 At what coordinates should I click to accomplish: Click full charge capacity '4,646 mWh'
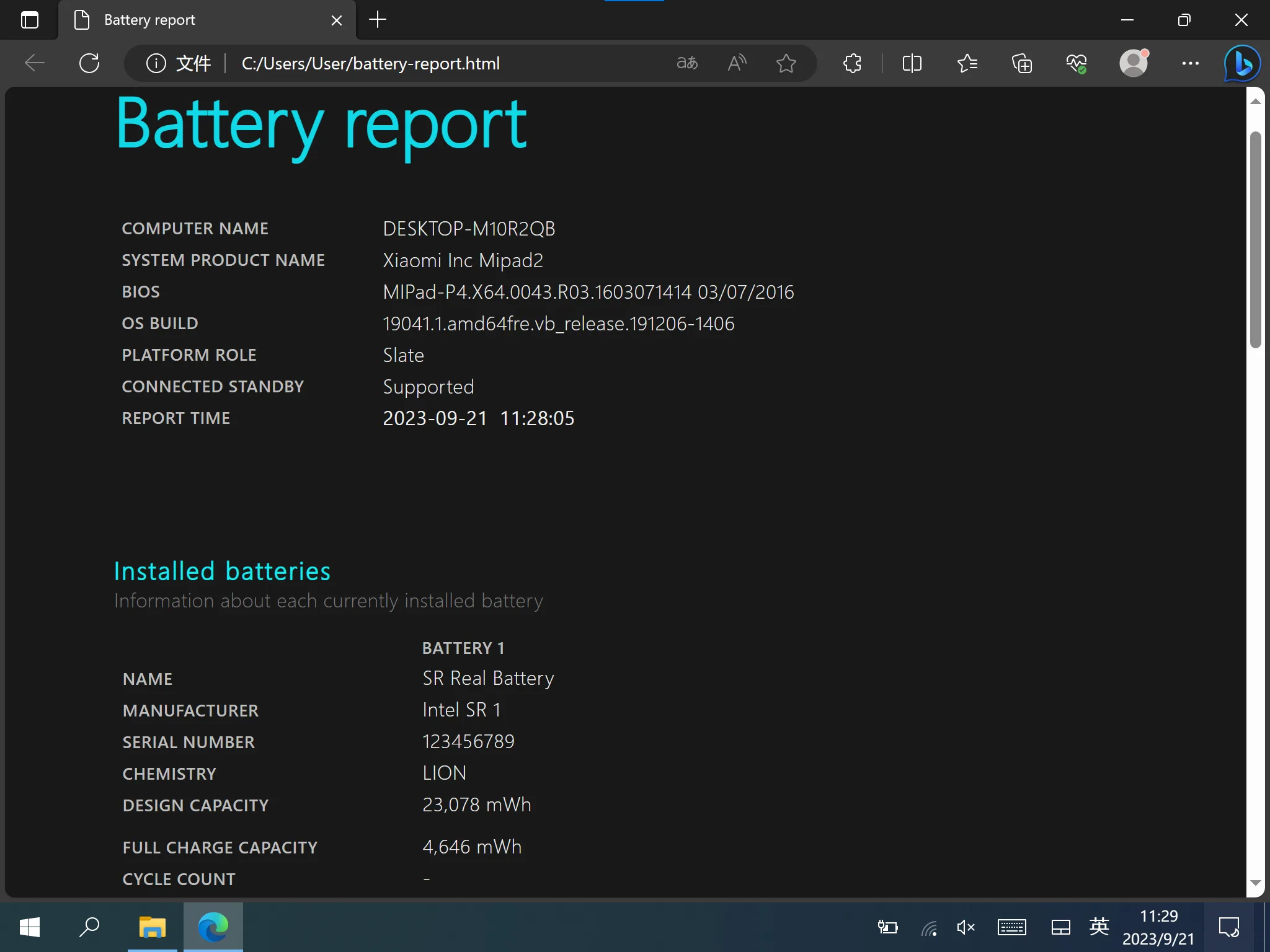tap(471, 847)
